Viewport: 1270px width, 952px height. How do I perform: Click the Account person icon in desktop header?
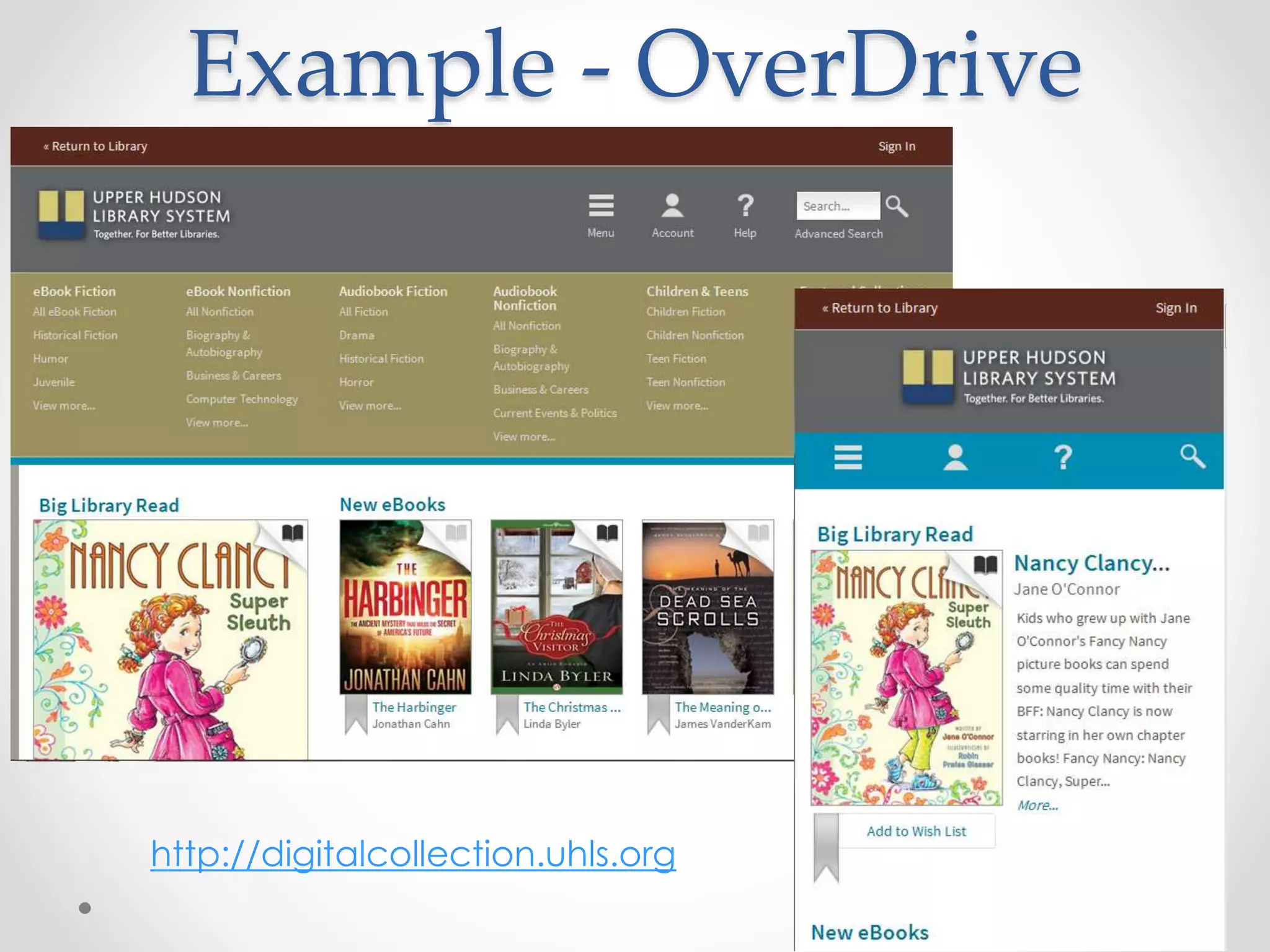(672, 206)
